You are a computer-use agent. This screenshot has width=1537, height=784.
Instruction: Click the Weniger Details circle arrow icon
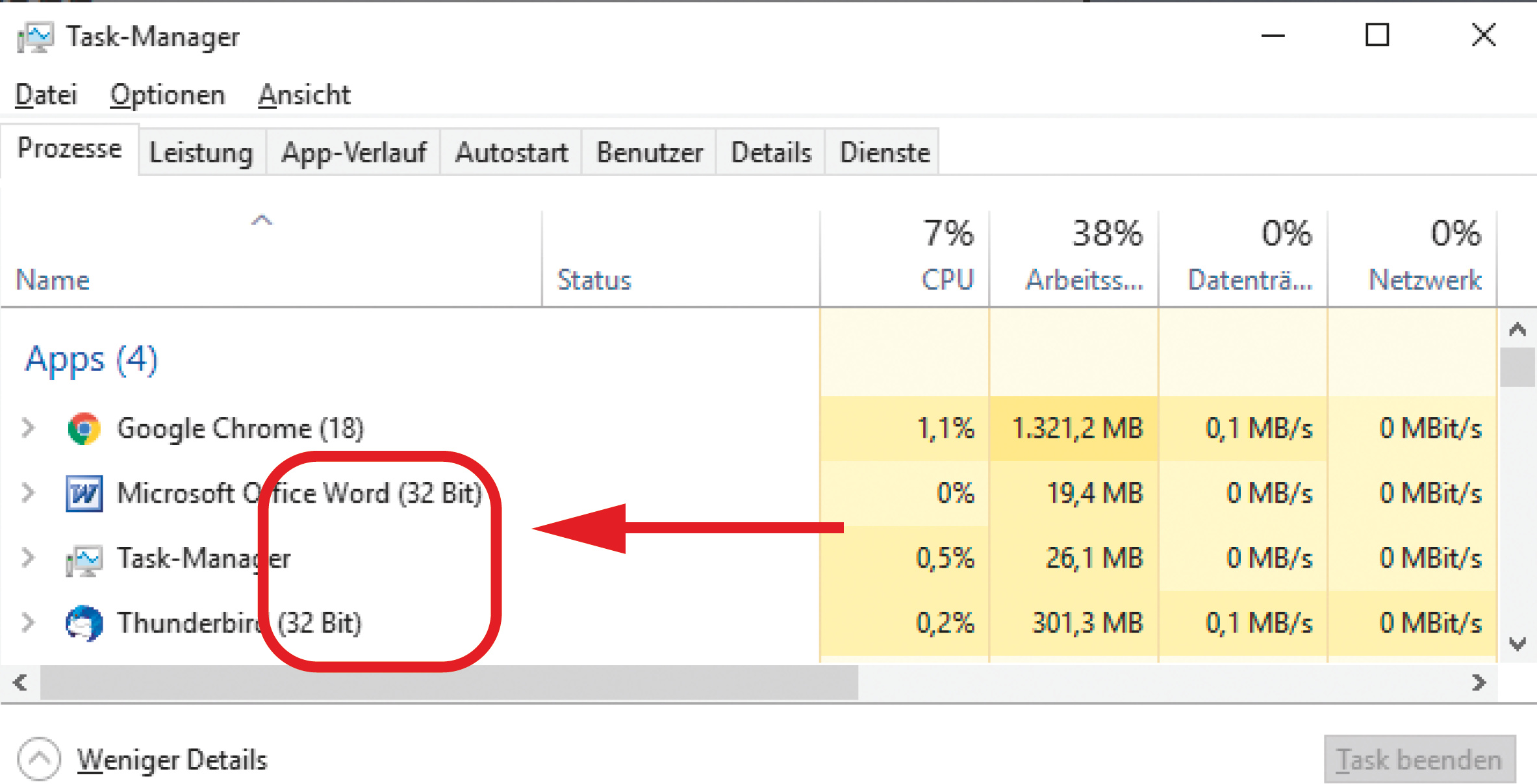(39, 759)
